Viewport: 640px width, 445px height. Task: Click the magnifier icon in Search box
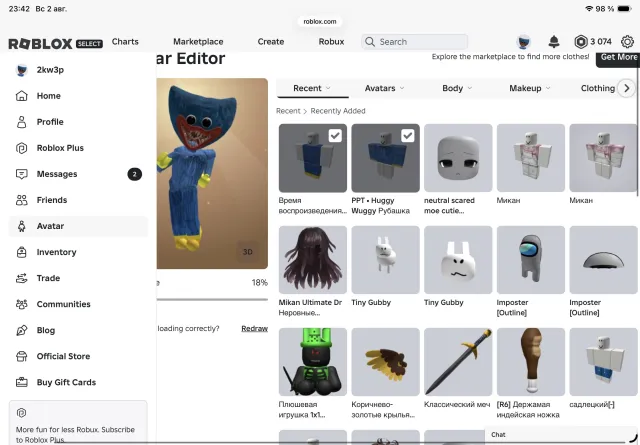[x=370, y=42]
